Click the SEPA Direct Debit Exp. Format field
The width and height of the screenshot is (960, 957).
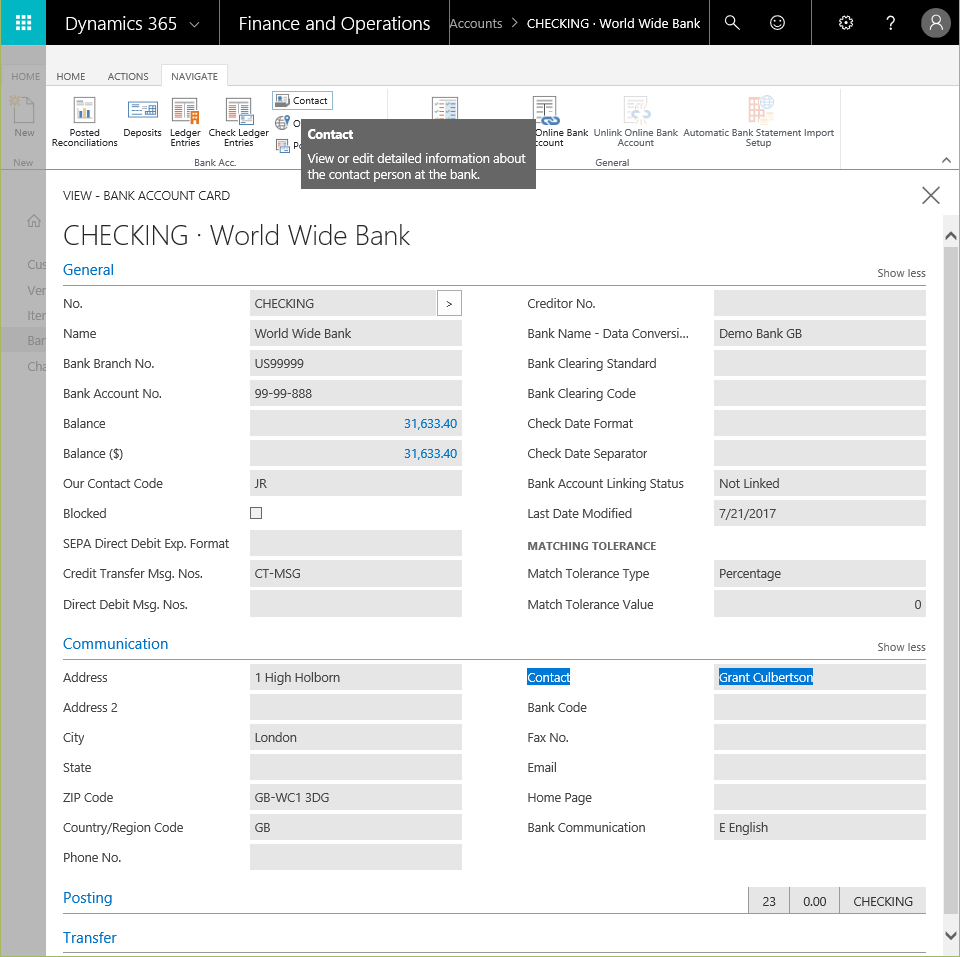[356, 544]
